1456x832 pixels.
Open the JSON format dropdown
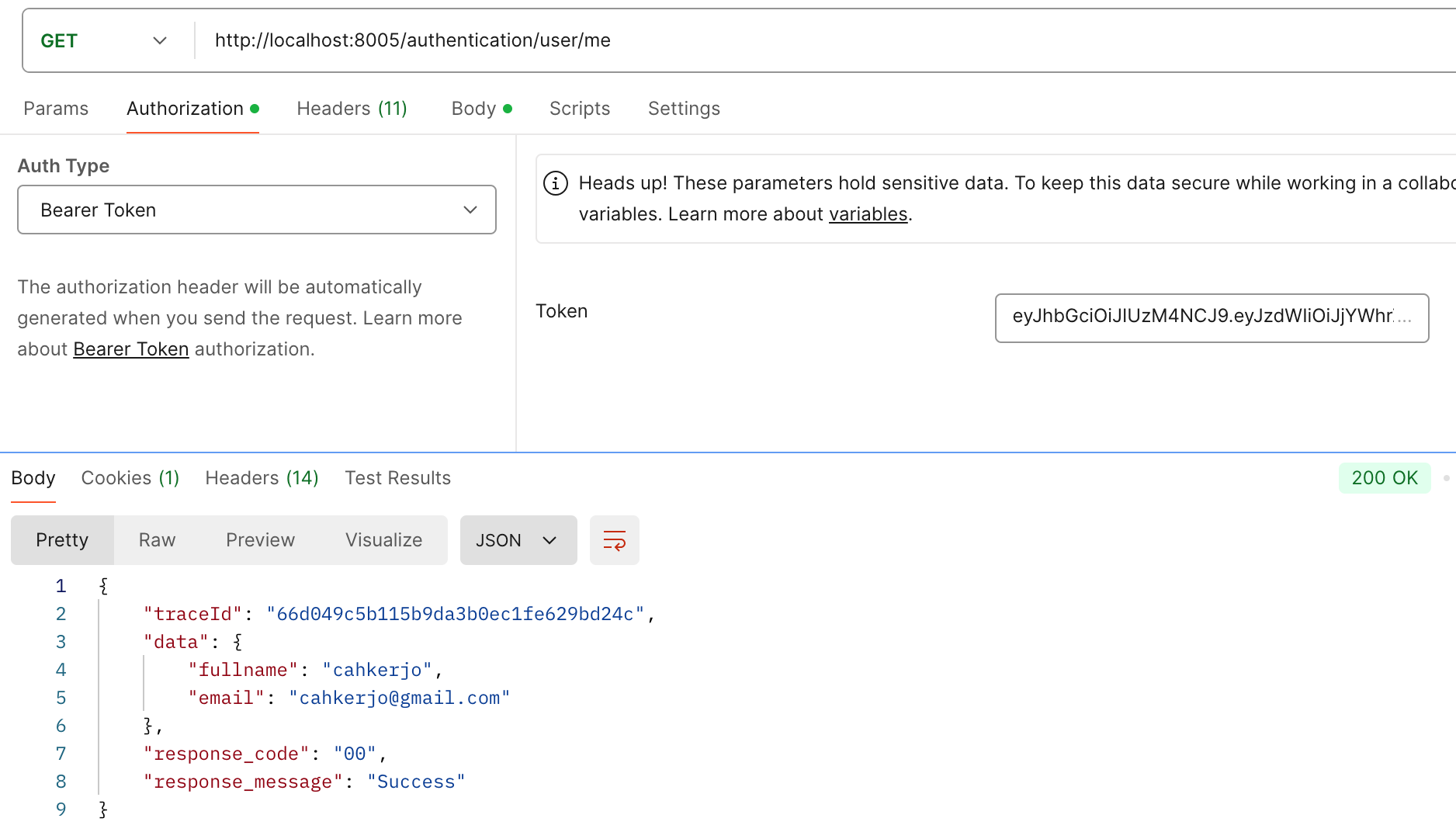pyautogui.click(x=518, y=540)
